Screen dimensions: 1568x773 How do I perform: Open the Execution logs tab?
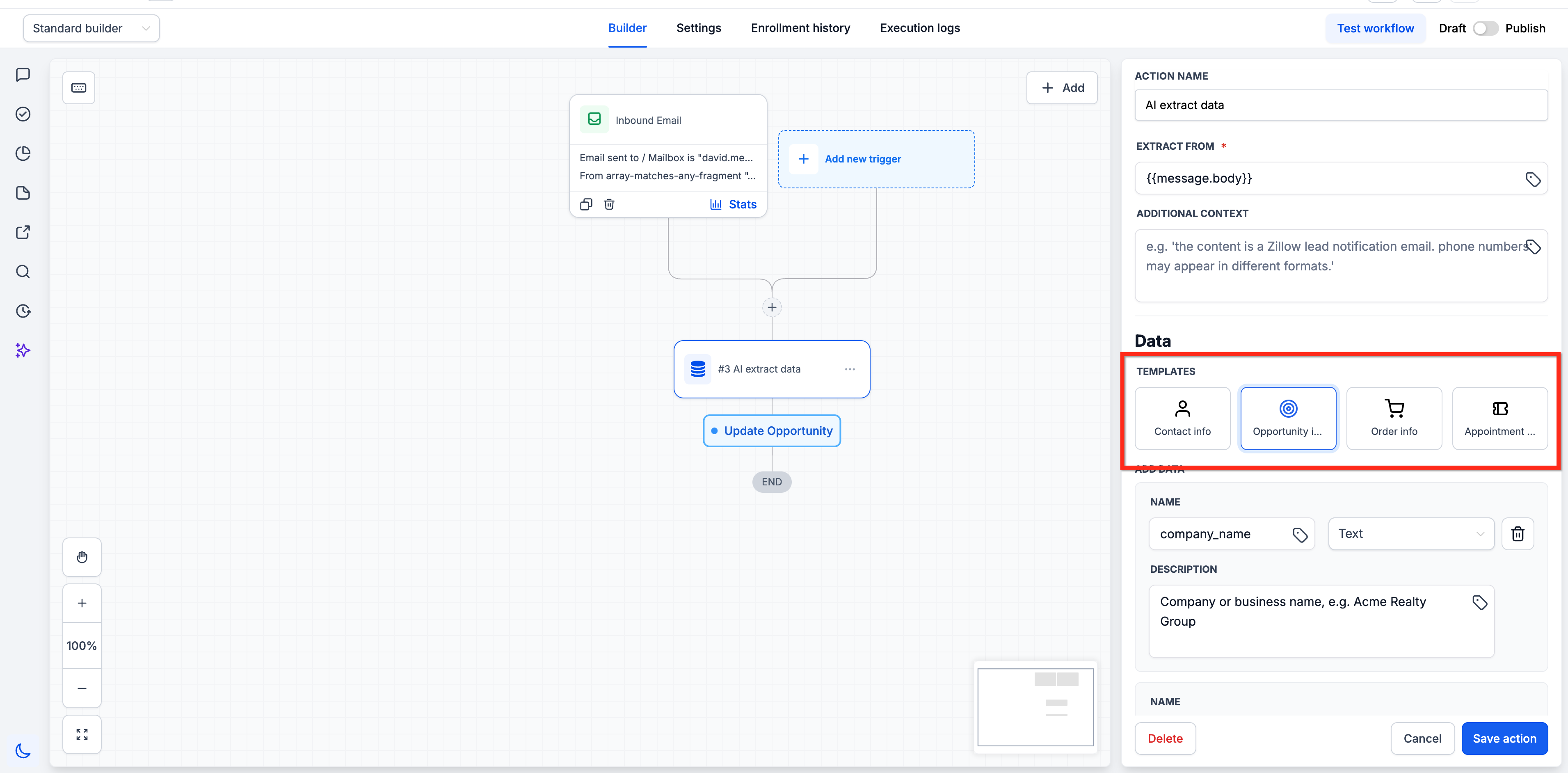pos(920,28)
